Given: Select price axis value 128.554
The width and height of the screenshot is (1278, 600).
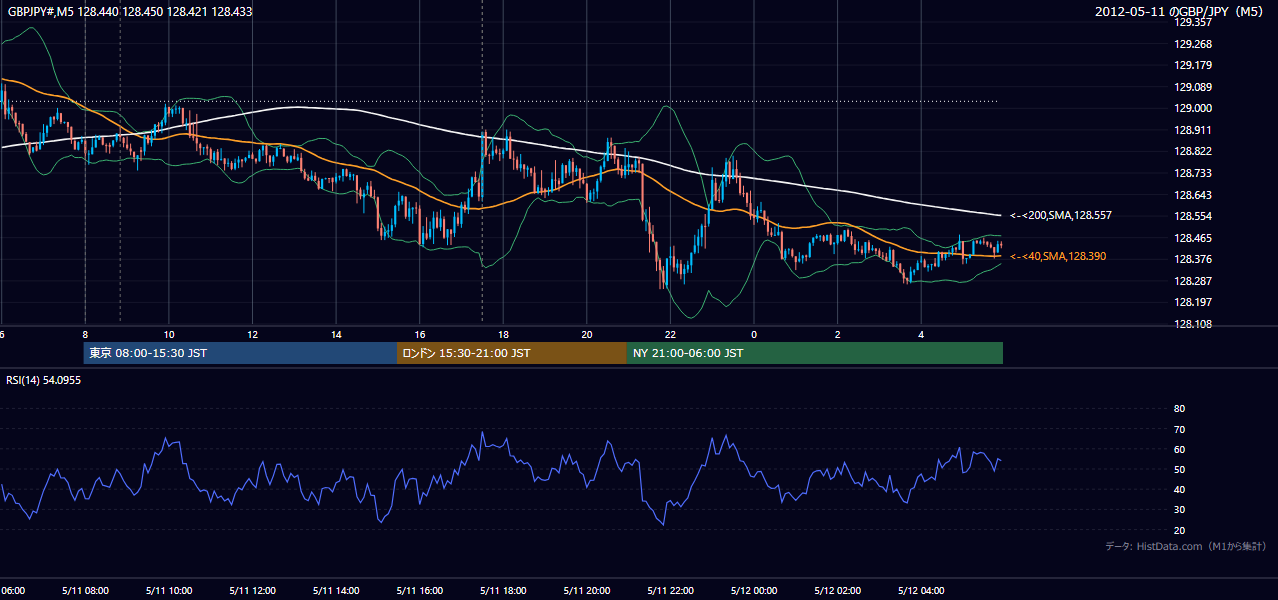Looking at the screenshot, I should point(1193,216).
